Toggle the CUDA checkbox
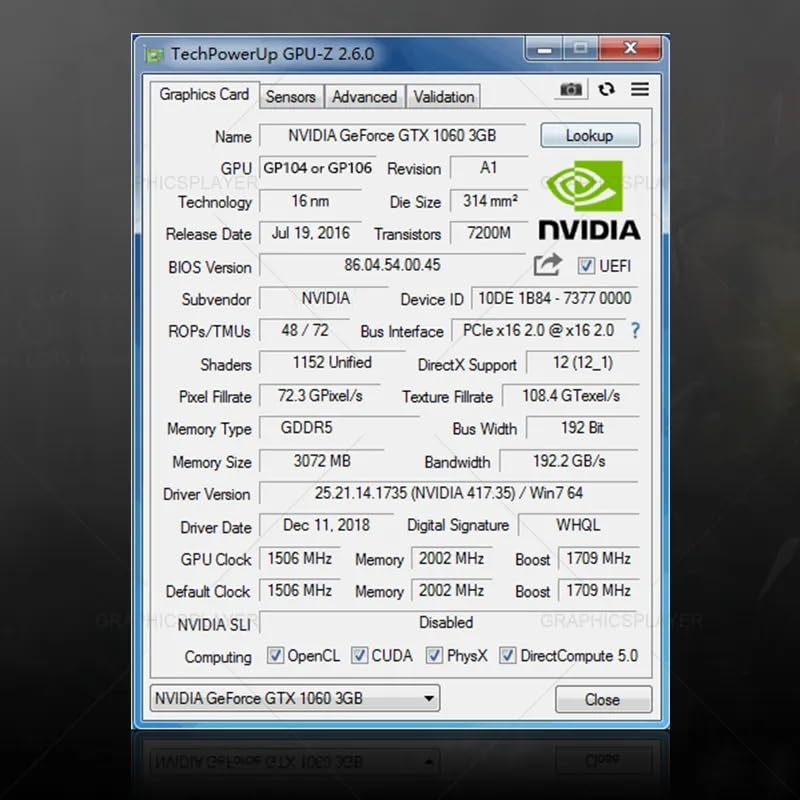 tap(359, 655)
